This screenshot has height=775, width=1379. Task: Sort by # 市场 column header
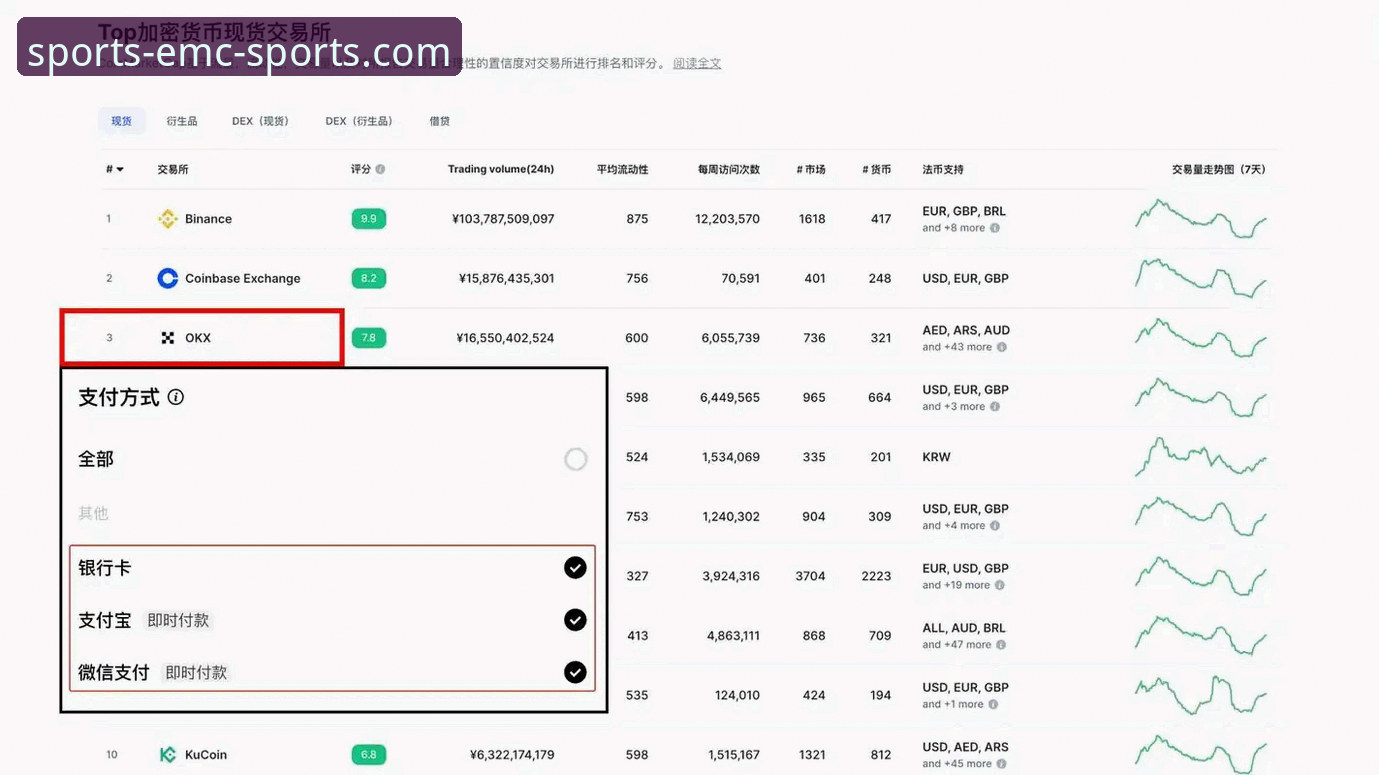click(811, 170)
